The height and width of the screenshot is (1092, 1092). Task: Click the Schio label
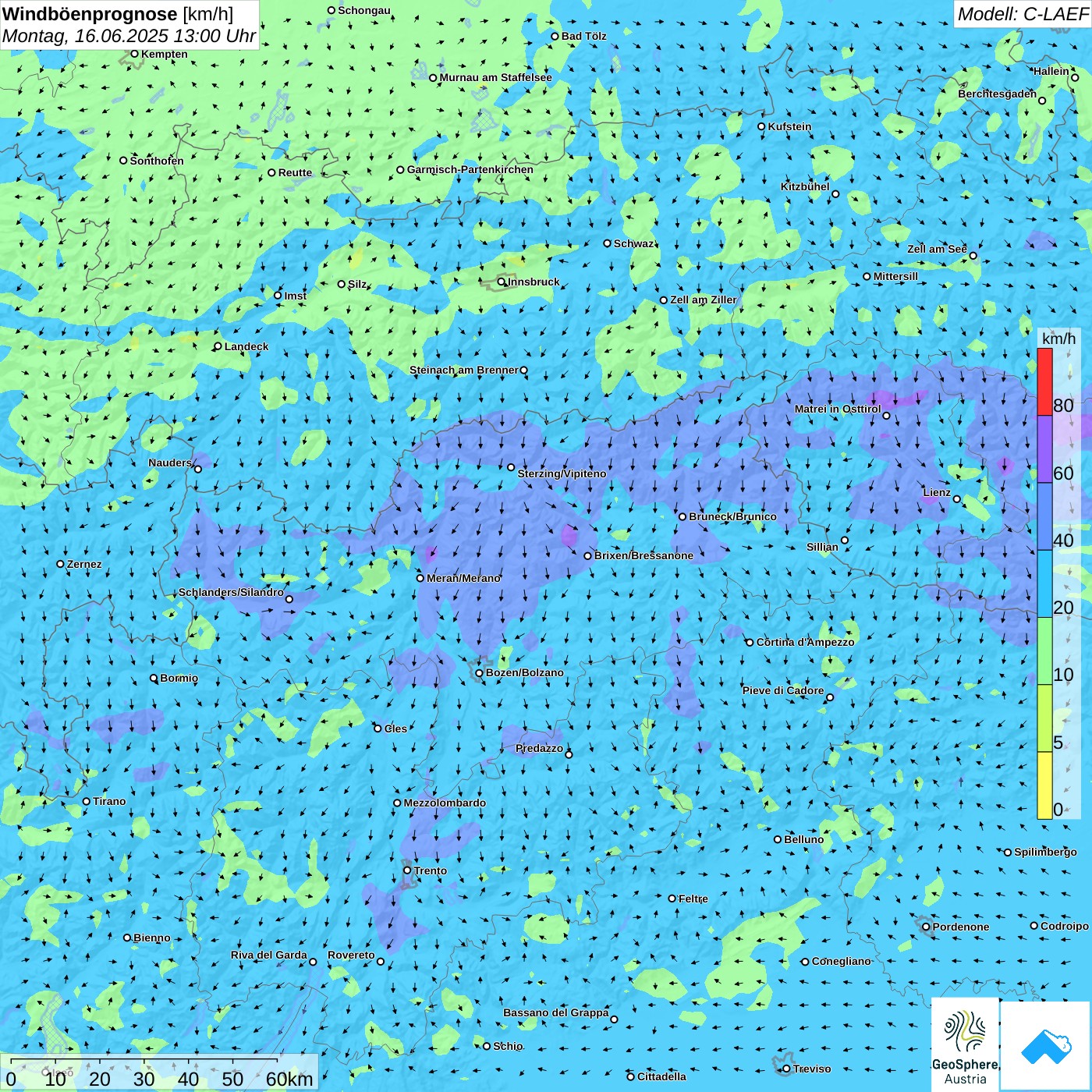[508, 1046]
